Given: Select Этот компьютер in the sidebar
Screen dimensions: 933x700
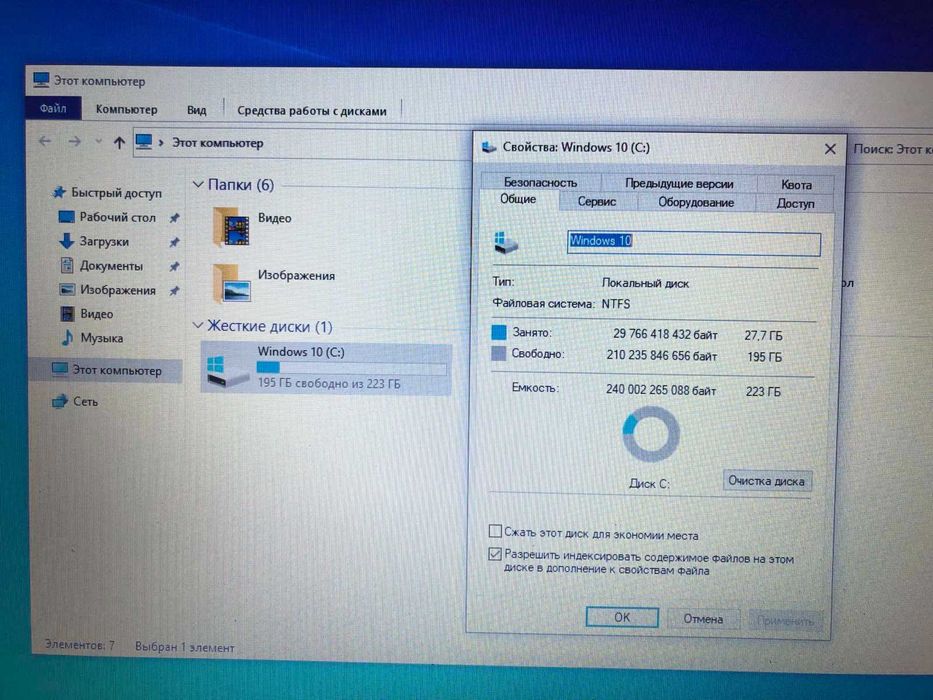Looking at the screenshot, I should tap(106, 370).
